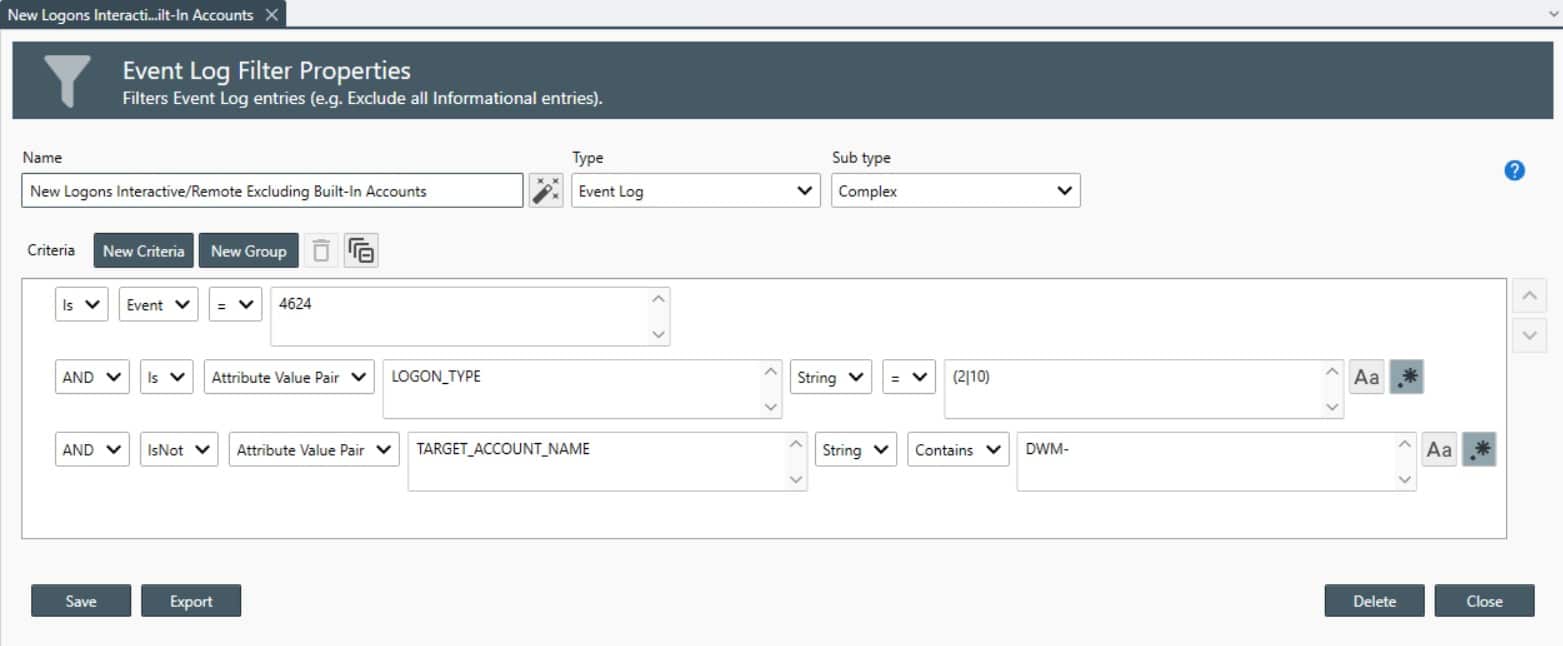Click the move criteria down chevron on right side
1563x646 pixels.
tap(1529, 333)
